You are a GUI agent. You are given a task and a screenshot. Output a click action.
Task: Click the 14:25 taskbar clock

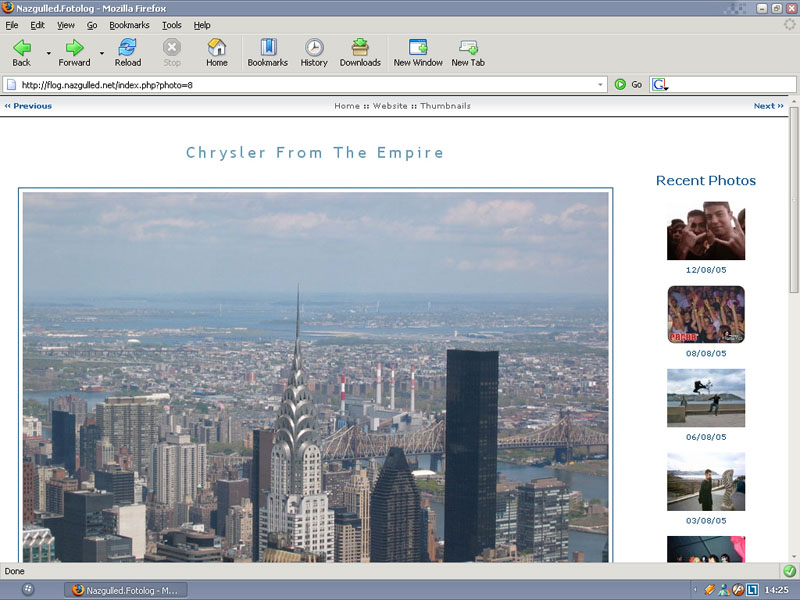pos(776,590)
